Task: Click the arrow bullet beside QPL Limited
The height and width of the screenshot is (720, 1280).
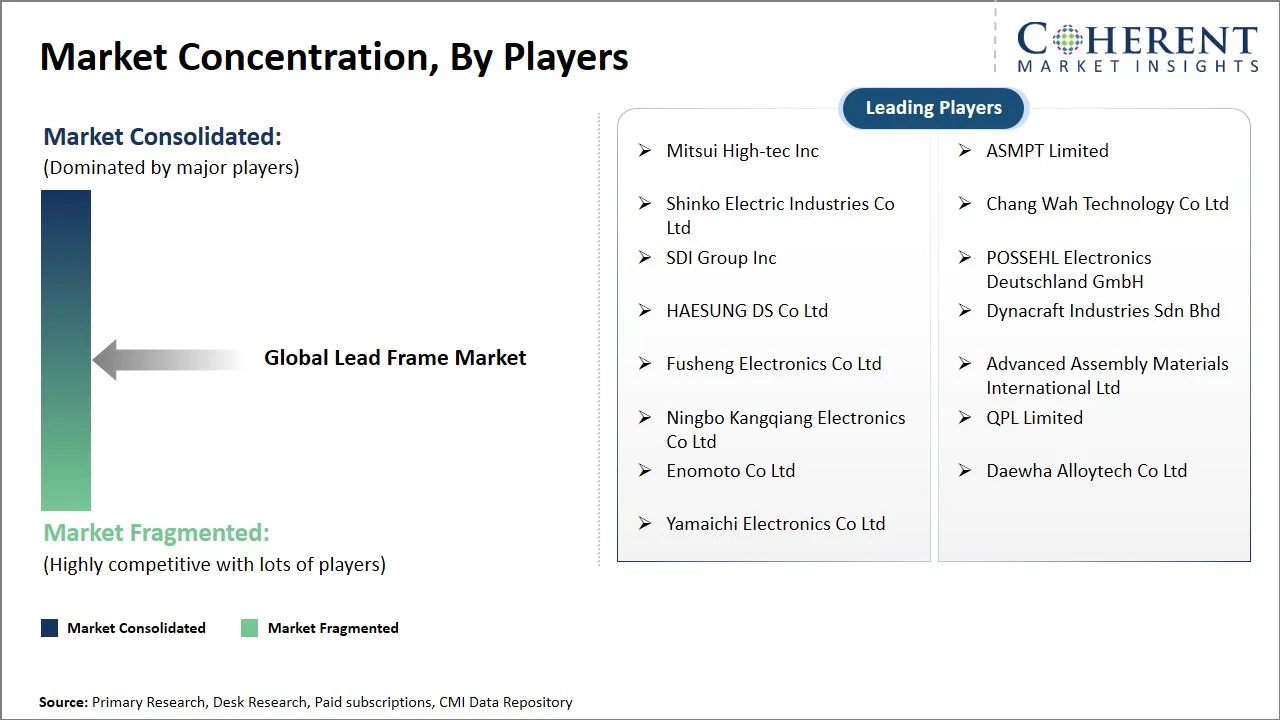Action: point(965,418)
